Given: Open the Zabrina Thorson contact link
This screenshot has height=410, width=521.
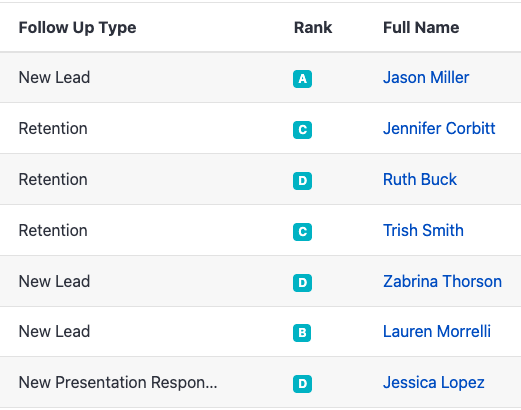Looking at the screenshot, I should click(x=442, y=282).
